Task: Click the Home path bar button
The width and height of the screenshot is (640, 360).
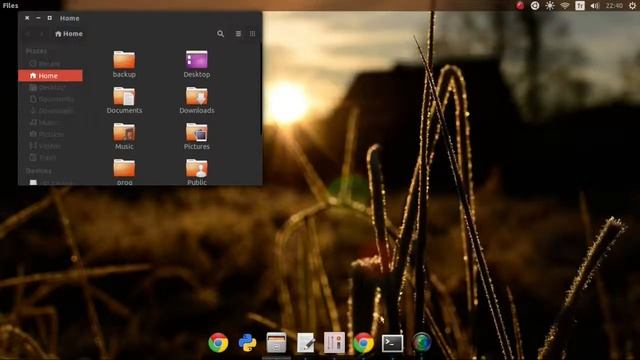Action: (69, 34)
